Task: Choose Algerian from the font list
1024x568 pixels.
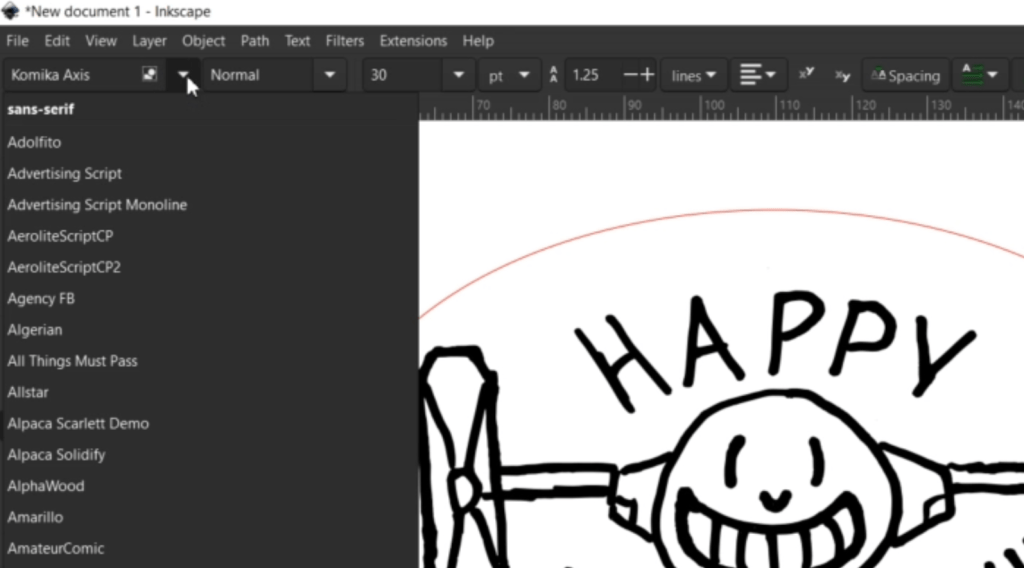Action: tap(35, 330)
